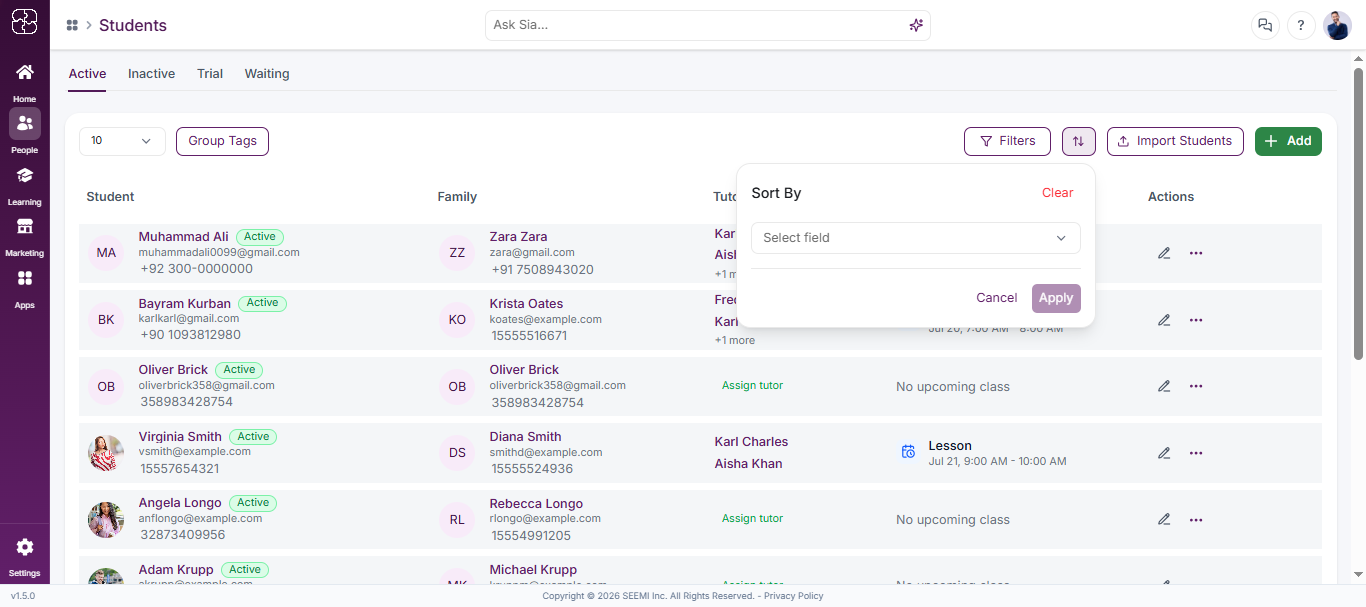
Task: Click Cancel in the Sort By popup
Action: [x=996, y=298]
